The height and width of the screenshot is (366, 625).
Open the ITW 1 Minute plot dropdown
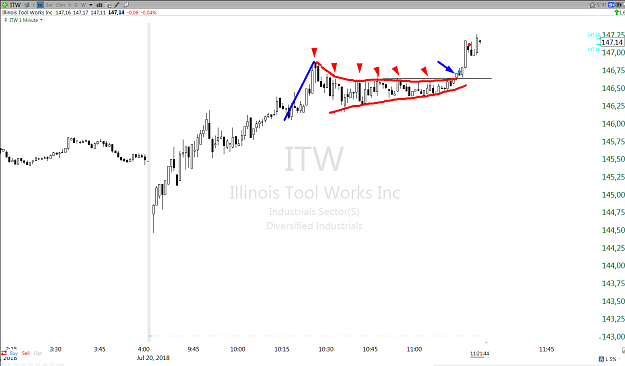click(41, 20)
